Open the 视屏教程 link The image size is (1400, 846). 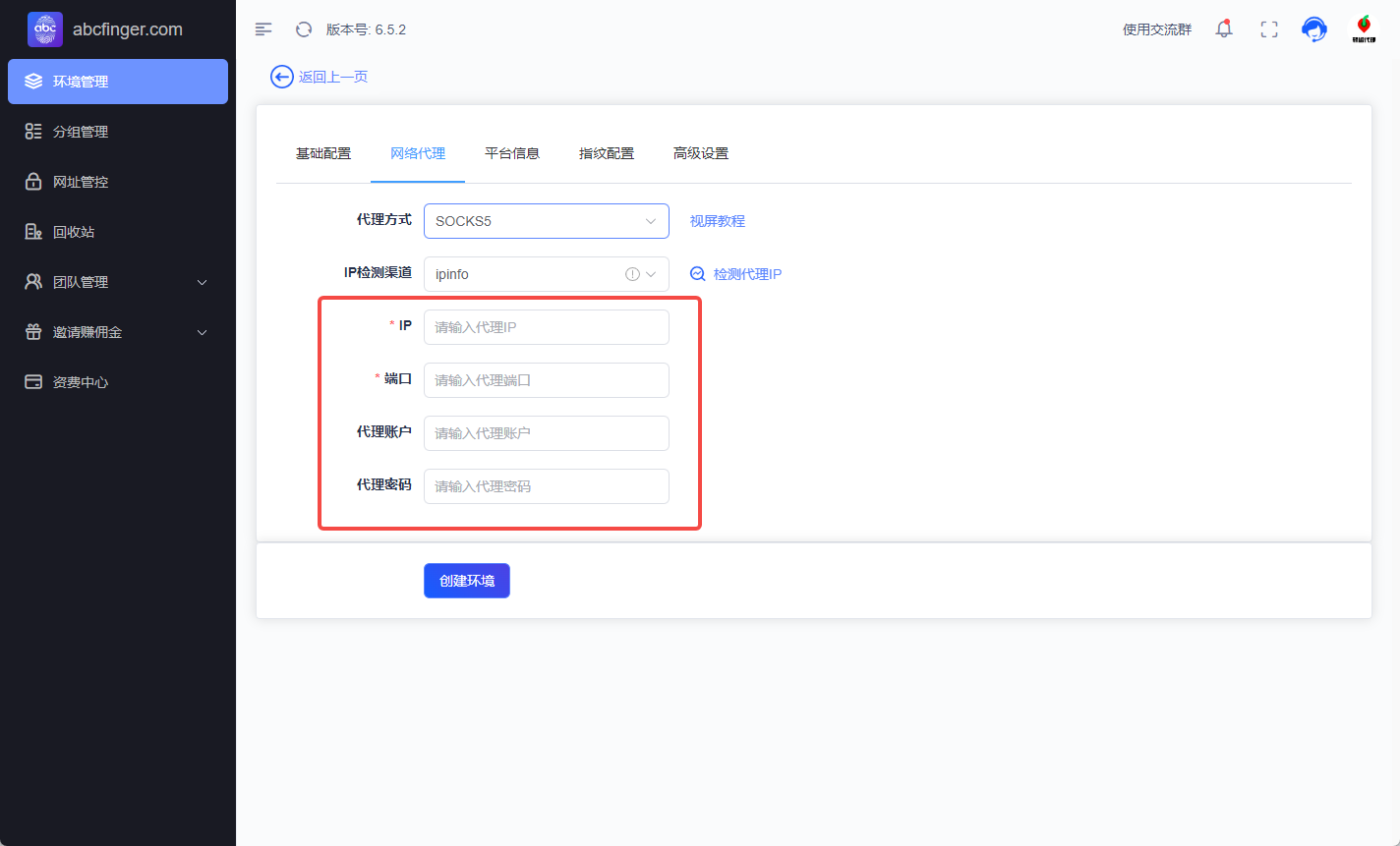pos(718,221)
